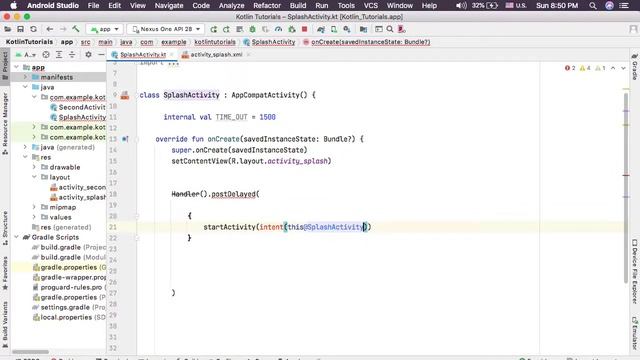Viewport: 640px width, 360px height.
Task: Expand the manifests folder
Action: (x=25, y=77)
